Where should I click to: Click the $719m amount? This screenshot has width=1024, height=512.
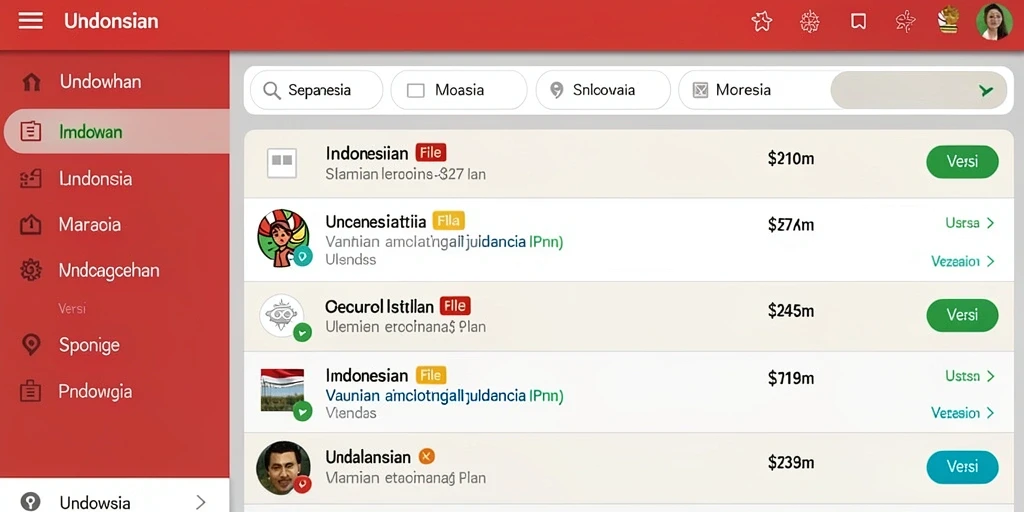click(x=791, y=377)
